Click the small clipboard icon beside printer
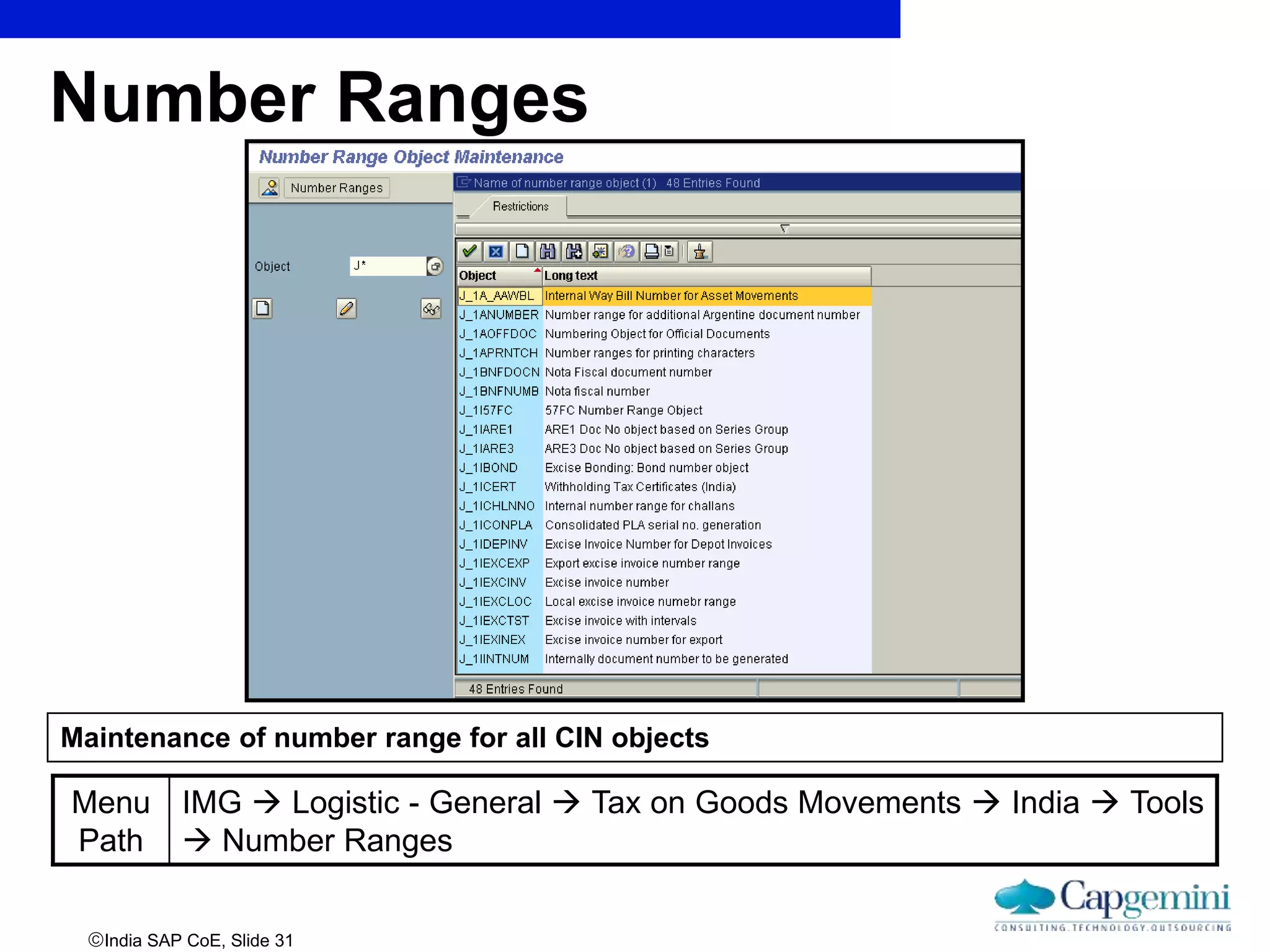 point(669,251)
